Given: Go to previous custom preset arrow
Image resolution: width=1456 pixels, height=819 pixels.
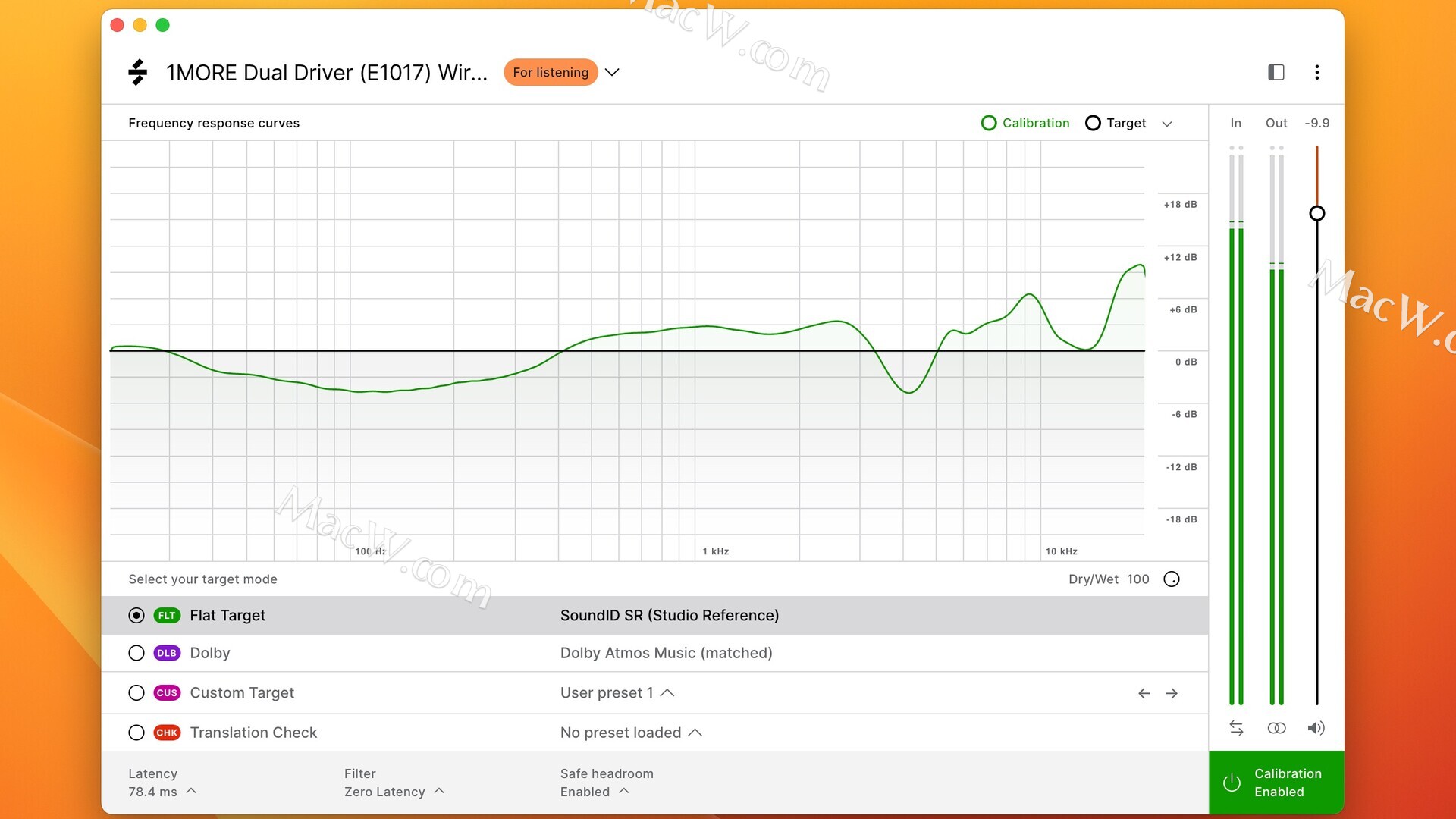Looking at the screenshot, I should point(1144,693).
